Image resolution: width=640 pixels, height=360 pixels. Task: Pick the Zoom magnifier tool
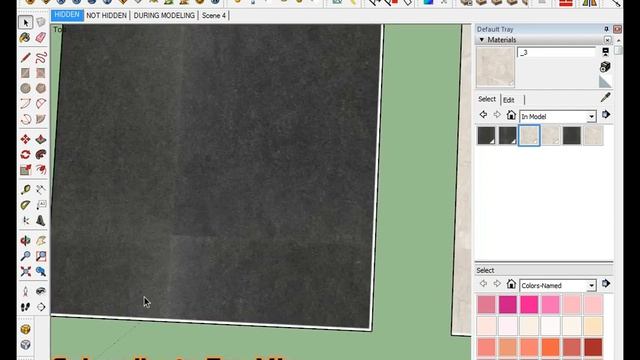[x=26, y=256]
